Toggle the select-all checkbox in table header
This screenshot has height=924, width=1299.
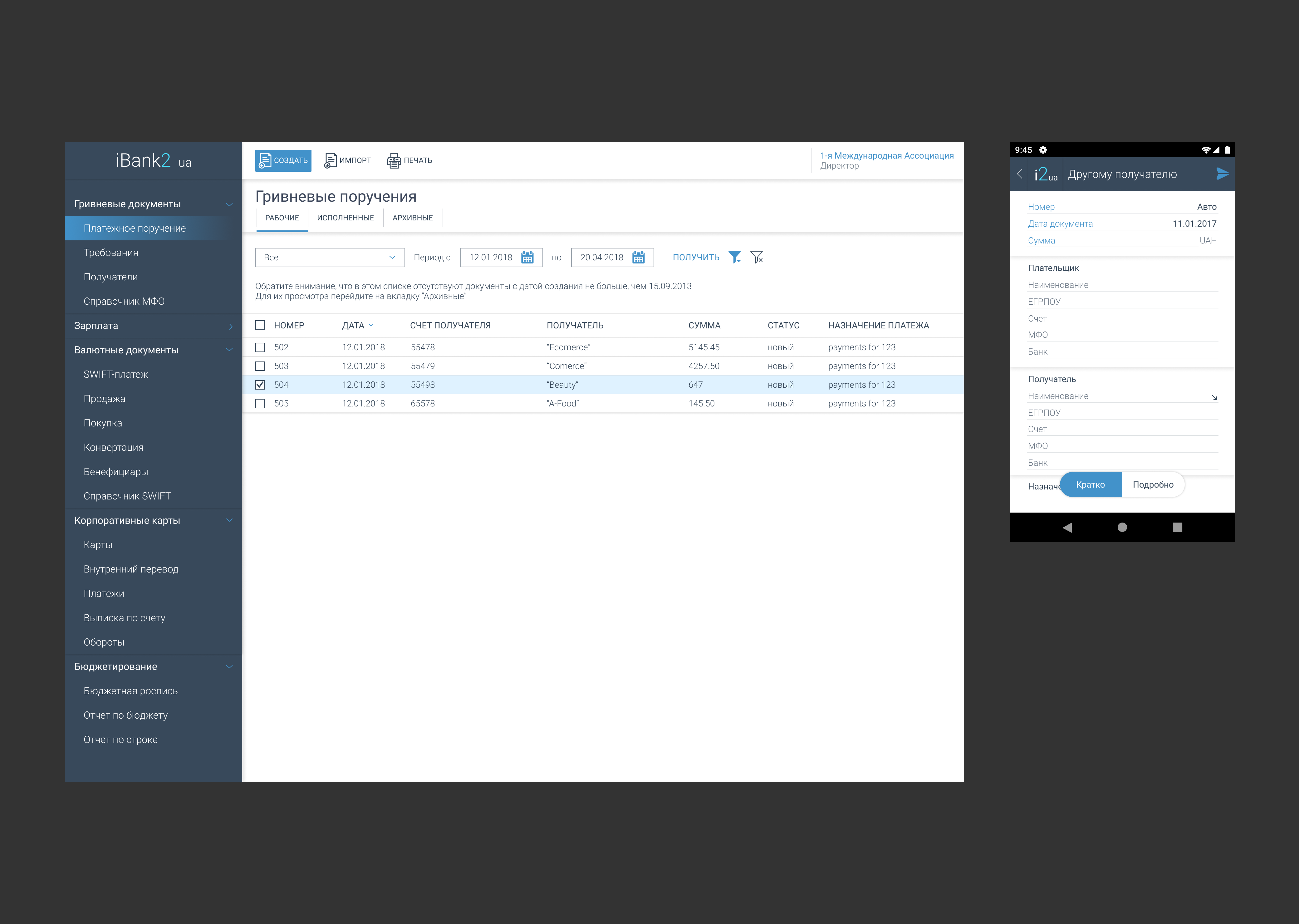pos(260,325)
